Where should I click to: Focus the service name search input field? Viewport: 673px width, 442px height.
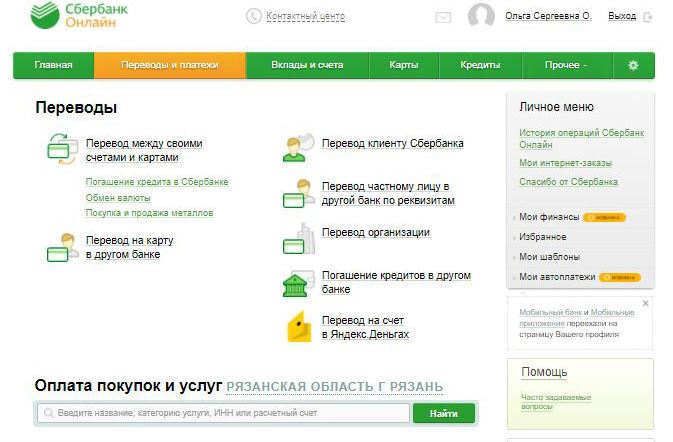pos(223,413)
